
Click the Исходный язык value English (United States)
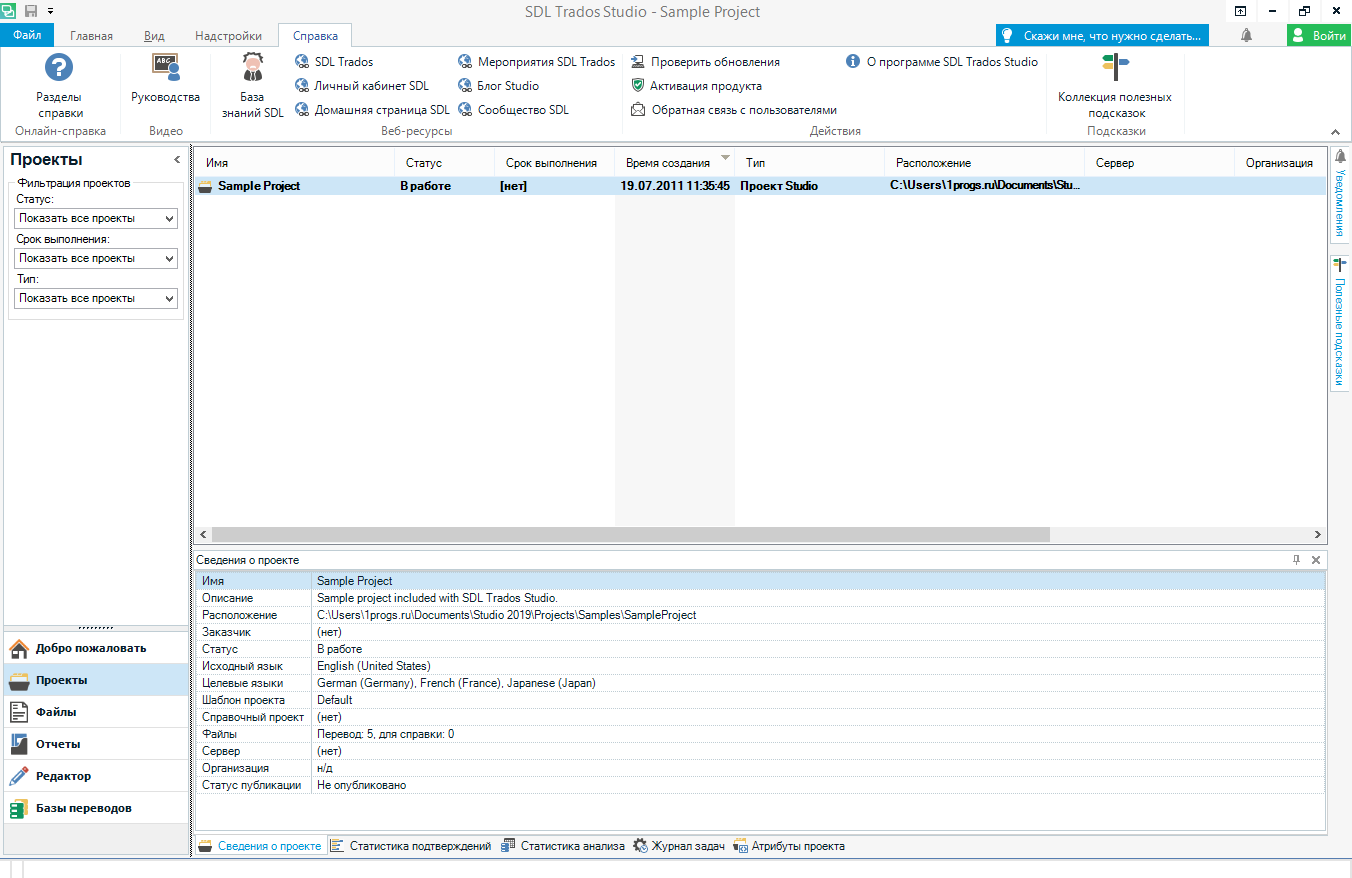pos(373,666)
